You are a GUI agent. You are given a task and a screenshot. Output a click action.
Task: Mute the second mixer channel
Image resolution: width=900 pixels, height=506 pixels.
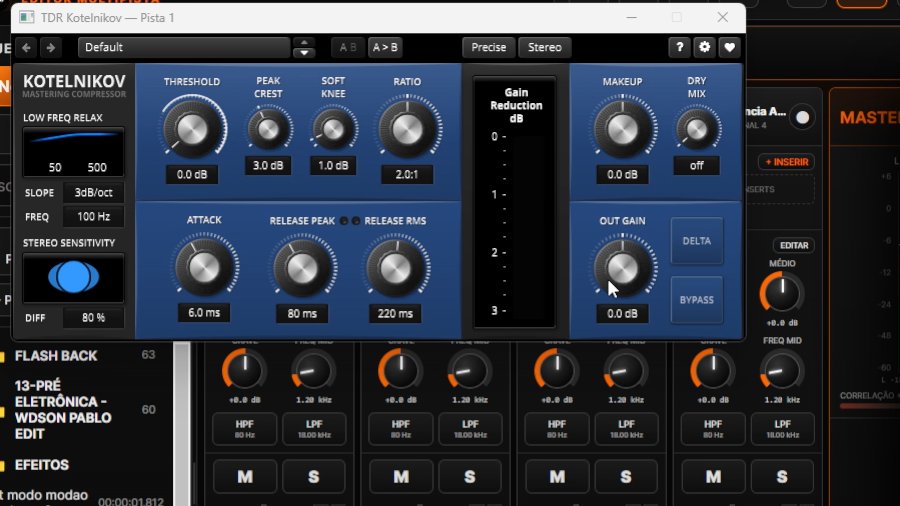pos(401,476)
